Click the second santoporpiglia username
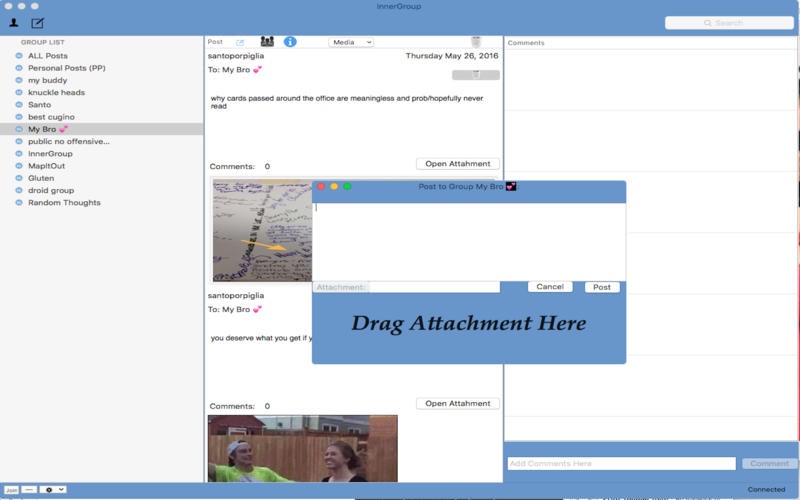The height and width of the screenshot is (500, 800). pos(236,295)
